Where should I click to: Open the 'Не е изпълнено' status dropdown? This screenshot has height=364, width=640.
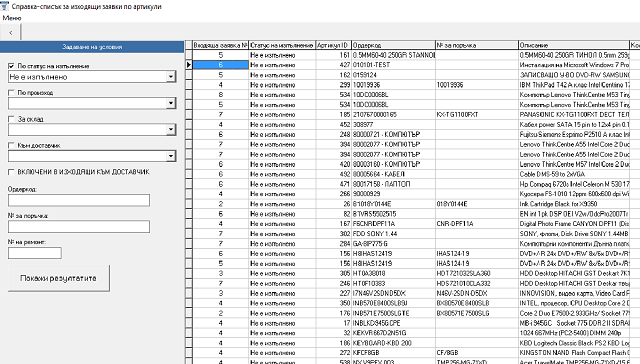point(171,77)
